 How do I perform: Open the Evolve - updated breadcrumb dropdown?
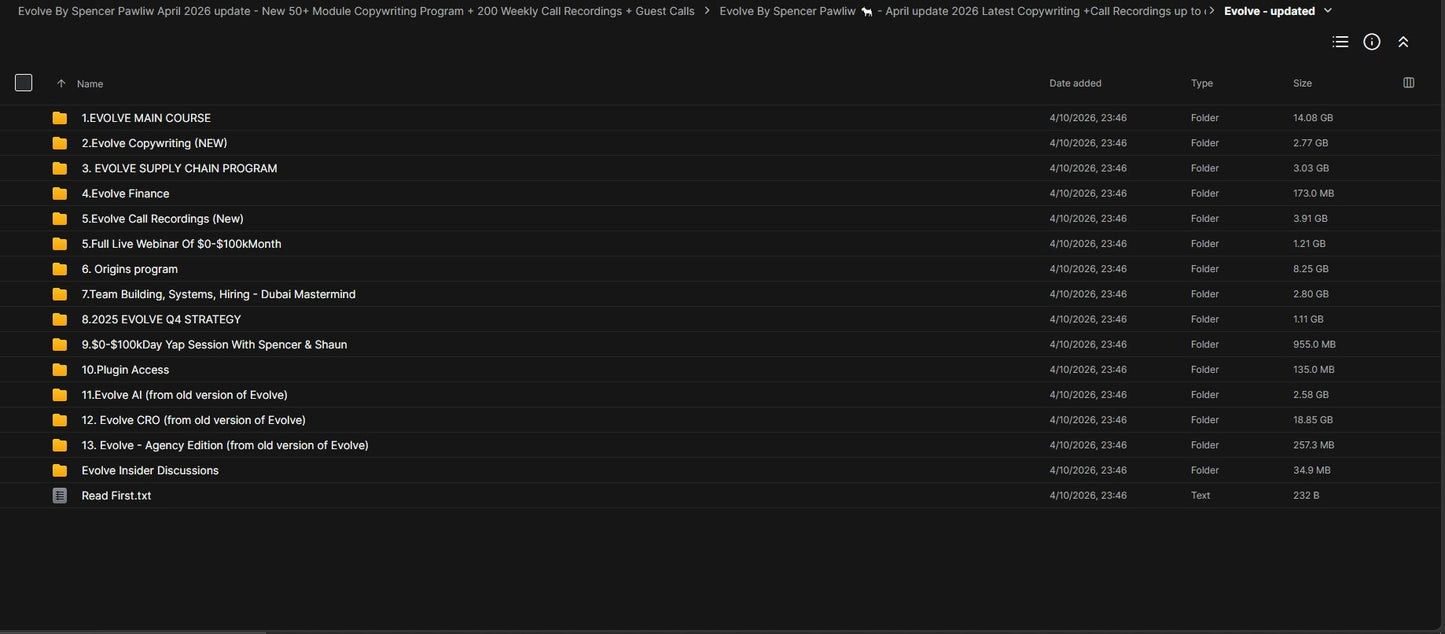click(x=1328, y=11)
